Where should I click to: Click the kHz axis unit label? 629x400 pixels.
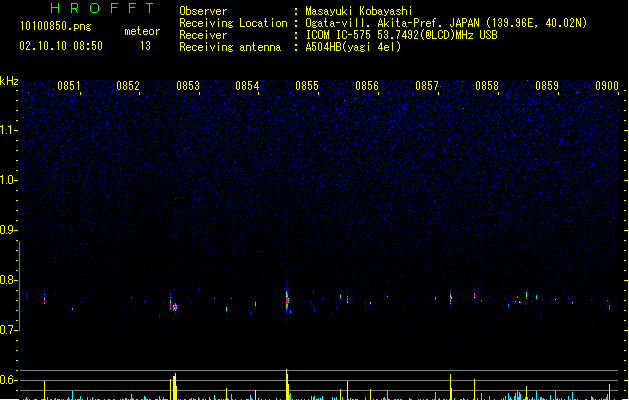pyautogui.click(x=9, y=81)
